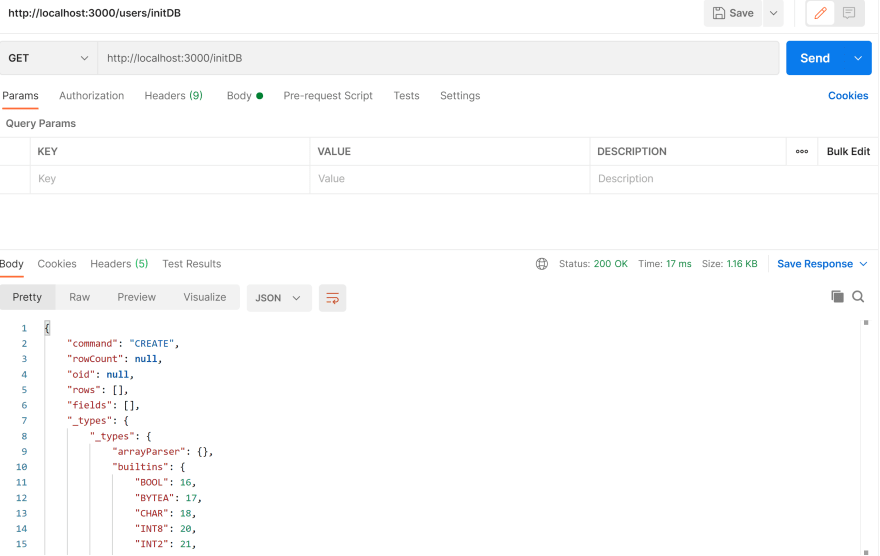Open the response Cookies tab

57,264
